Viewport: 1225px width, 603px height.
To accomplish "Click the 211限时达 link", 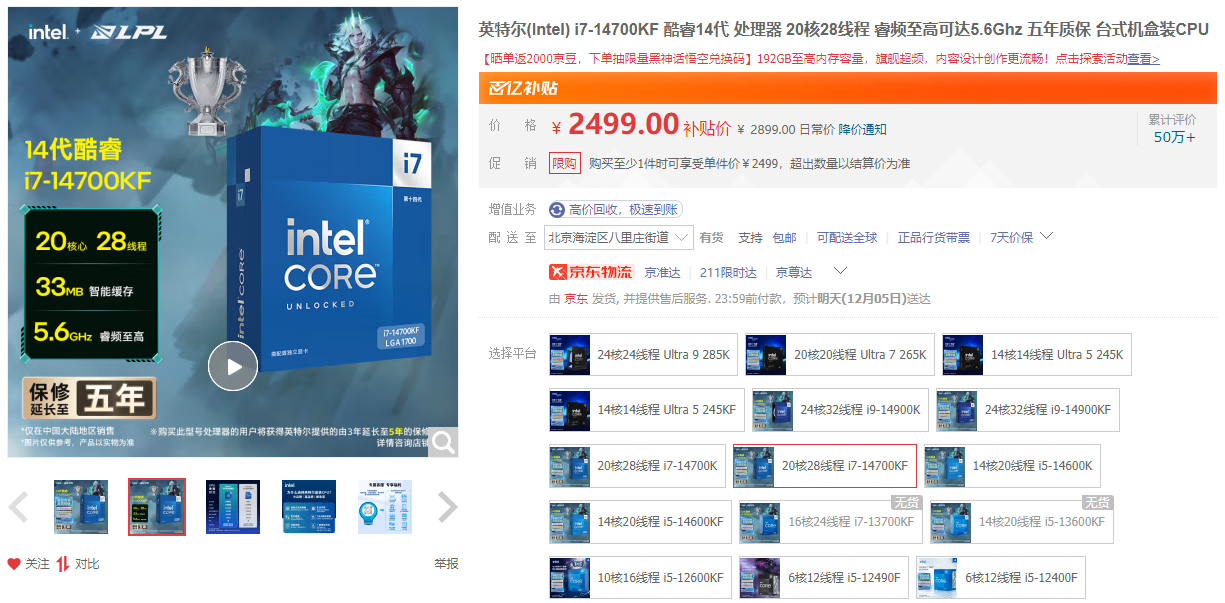I will [728, 272].
